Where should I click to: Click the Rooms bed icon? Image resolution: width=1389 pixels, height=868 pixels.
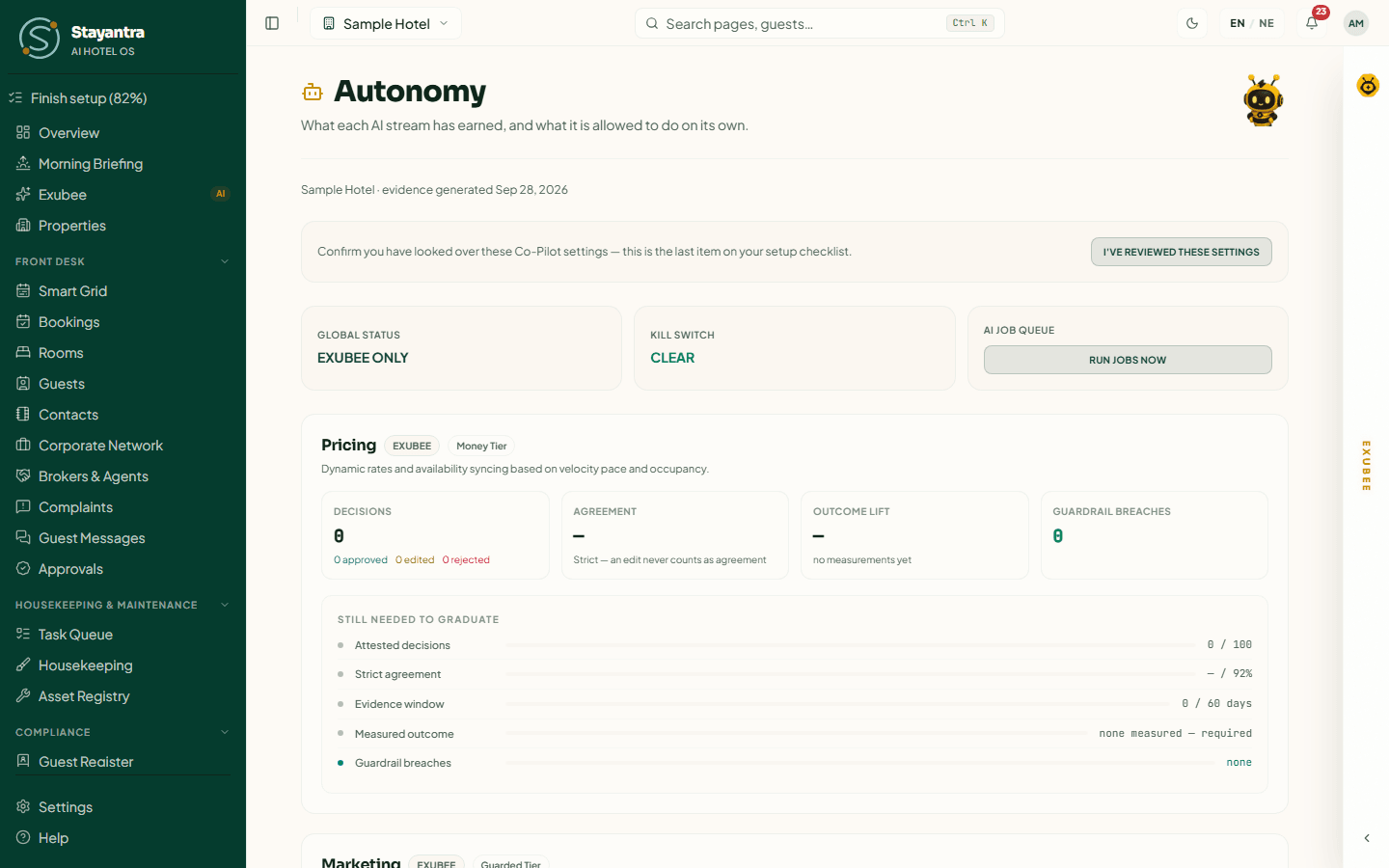coord(23,352)
